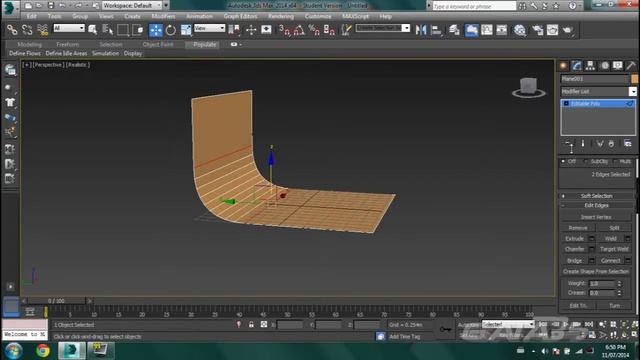
Task: Click Bind to Space Warp icon
Action: (x=42, y=30)
